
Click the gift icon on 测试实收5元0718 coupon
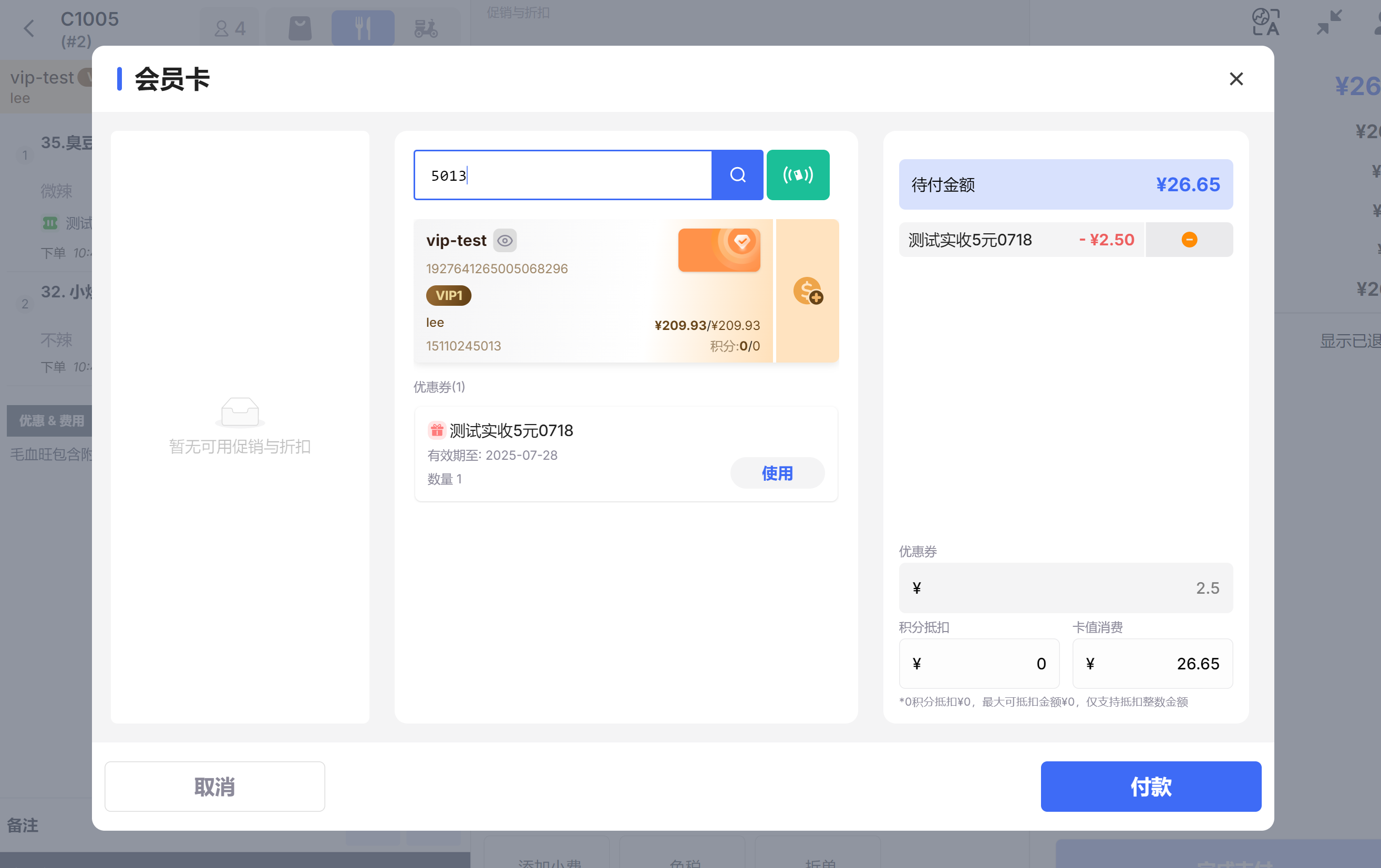[x=437, y=430]
